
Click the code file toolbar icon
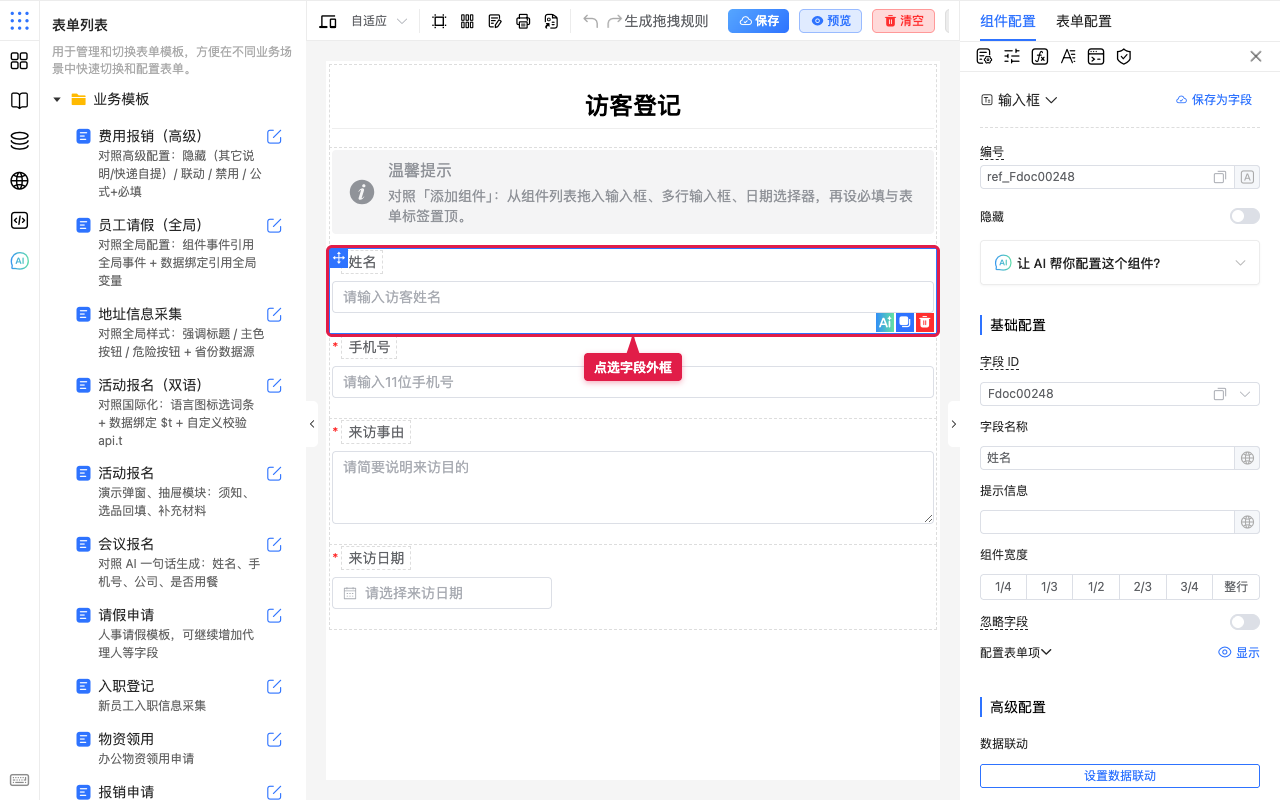tap(551, 21)
